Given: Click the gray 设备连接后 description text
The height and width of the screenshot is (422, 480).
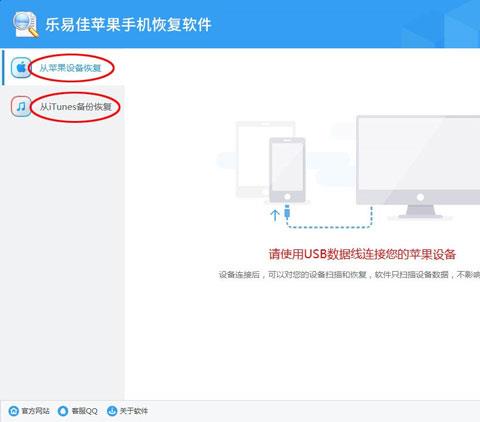Looking at the screenshot, I should (349, 275).
